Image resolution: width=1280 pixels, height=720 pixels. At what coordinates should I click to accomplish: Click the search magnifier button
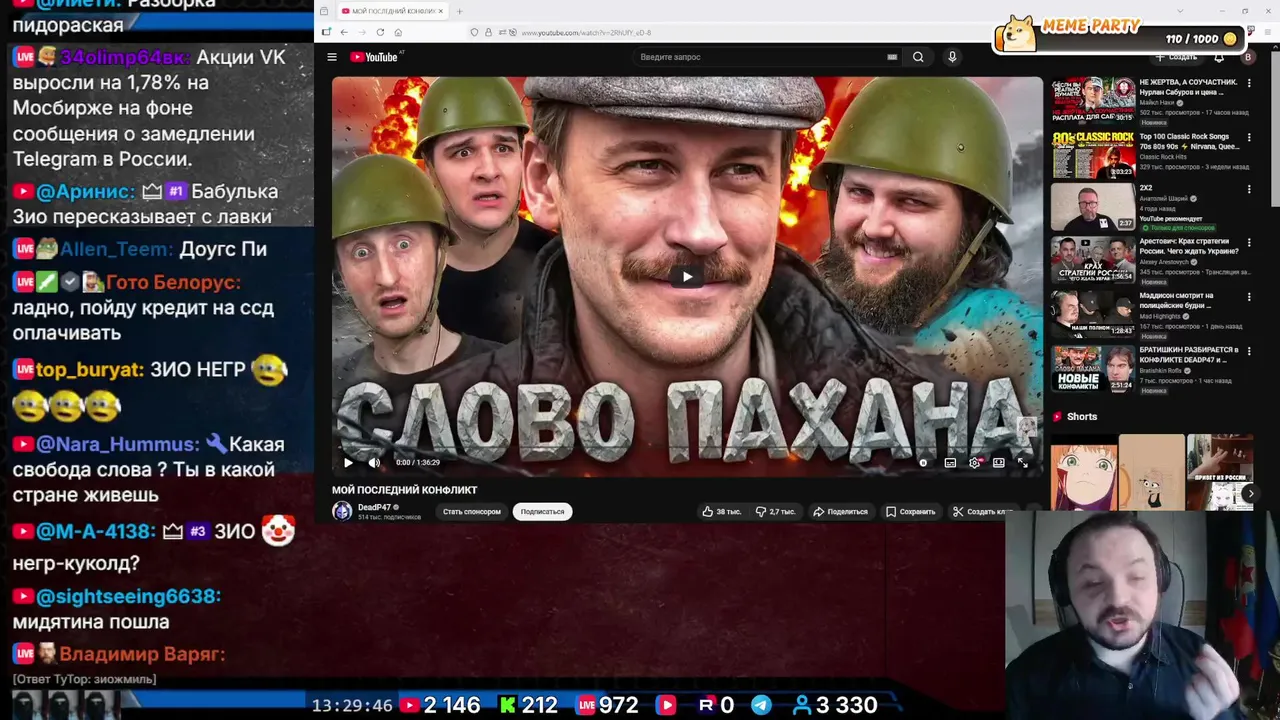918,57
